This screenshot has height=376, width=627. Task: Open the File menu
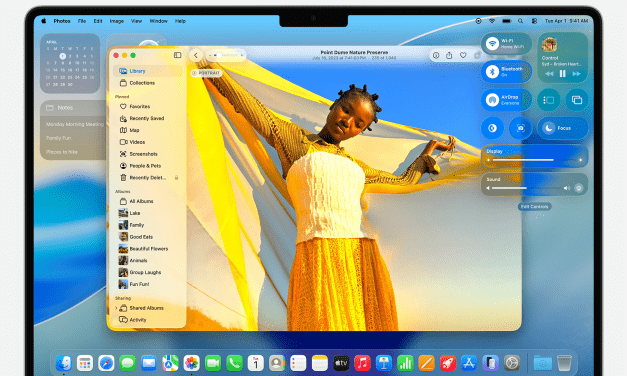point(82,21)
